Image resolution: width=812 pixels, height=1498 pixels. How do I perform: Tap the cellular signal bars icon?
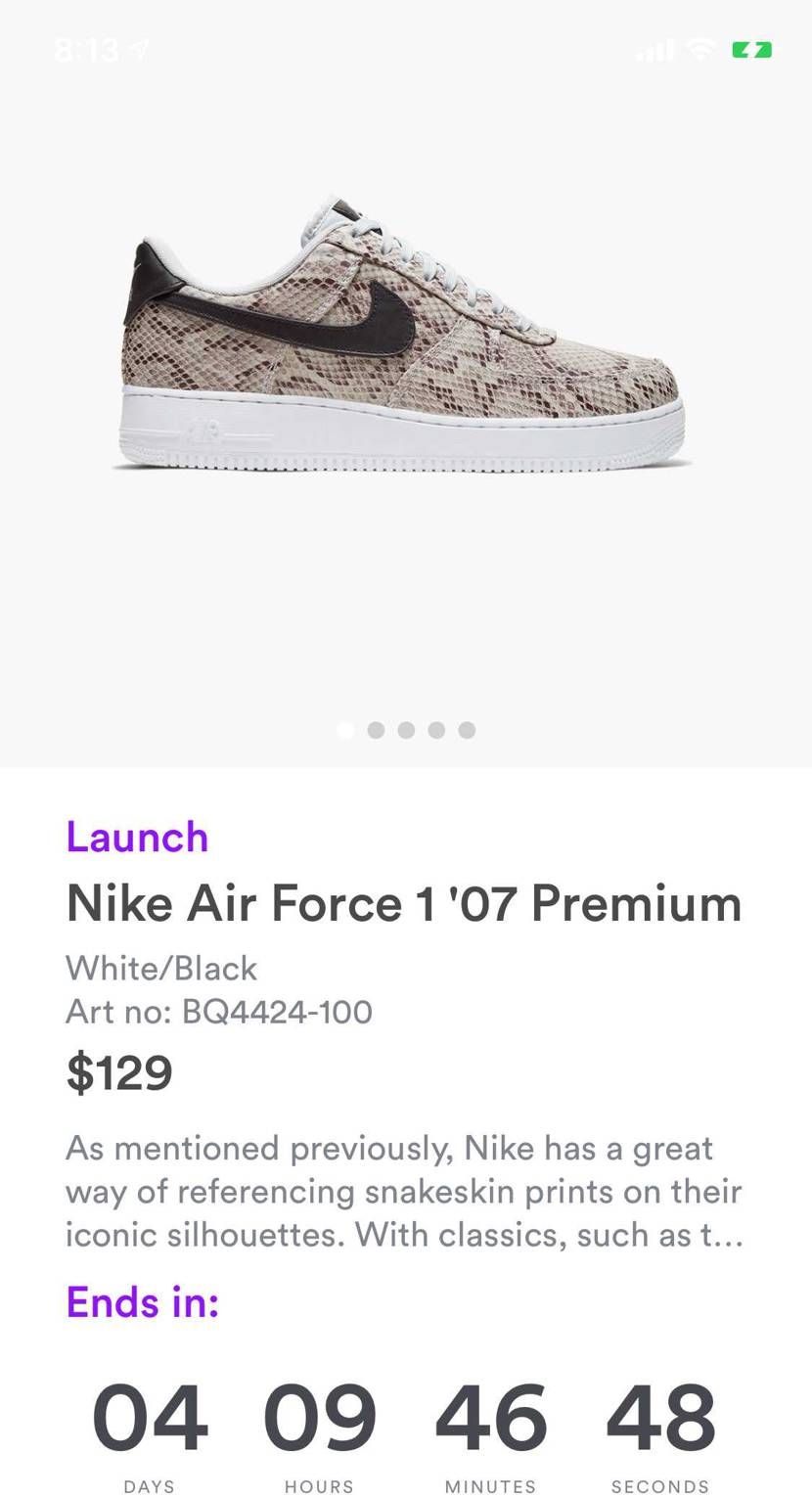(654, 50)
